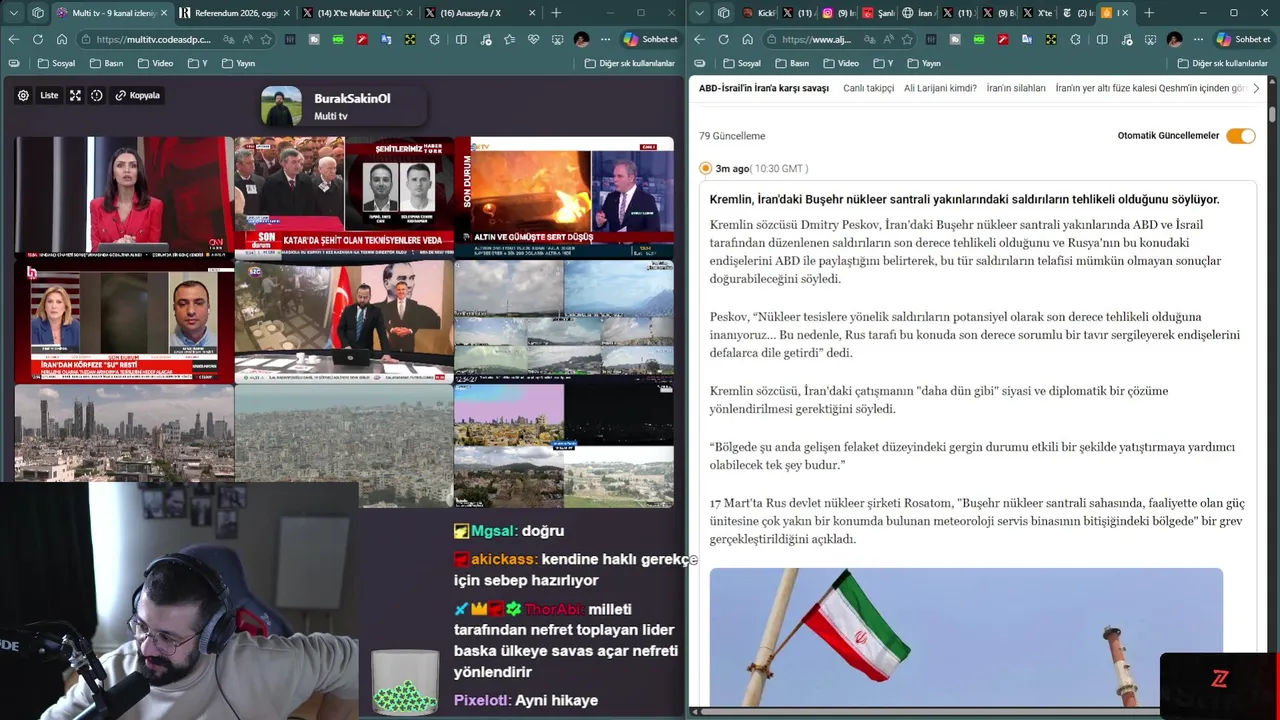The width and height of the screenshot is (1280, 720).
Task: Select KATAR'DA ŞEHİT OLAN TEKNİSYENLERE VEDA channel
Action: 344,197
